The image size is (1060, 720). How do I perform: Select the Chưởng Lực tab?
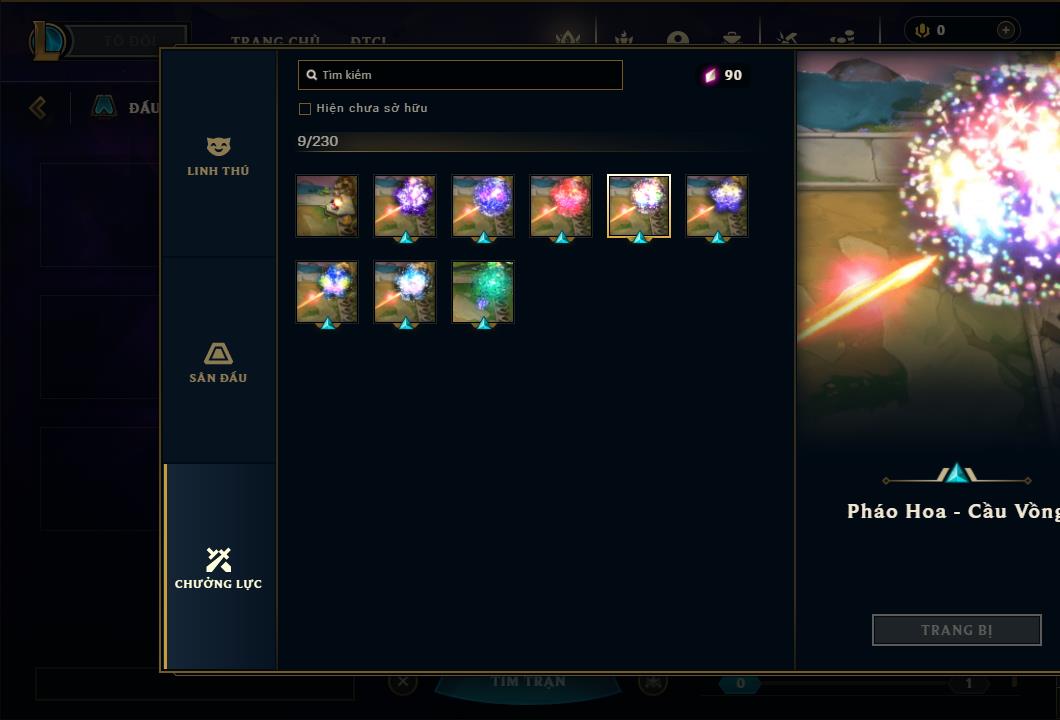pos(218,569)
